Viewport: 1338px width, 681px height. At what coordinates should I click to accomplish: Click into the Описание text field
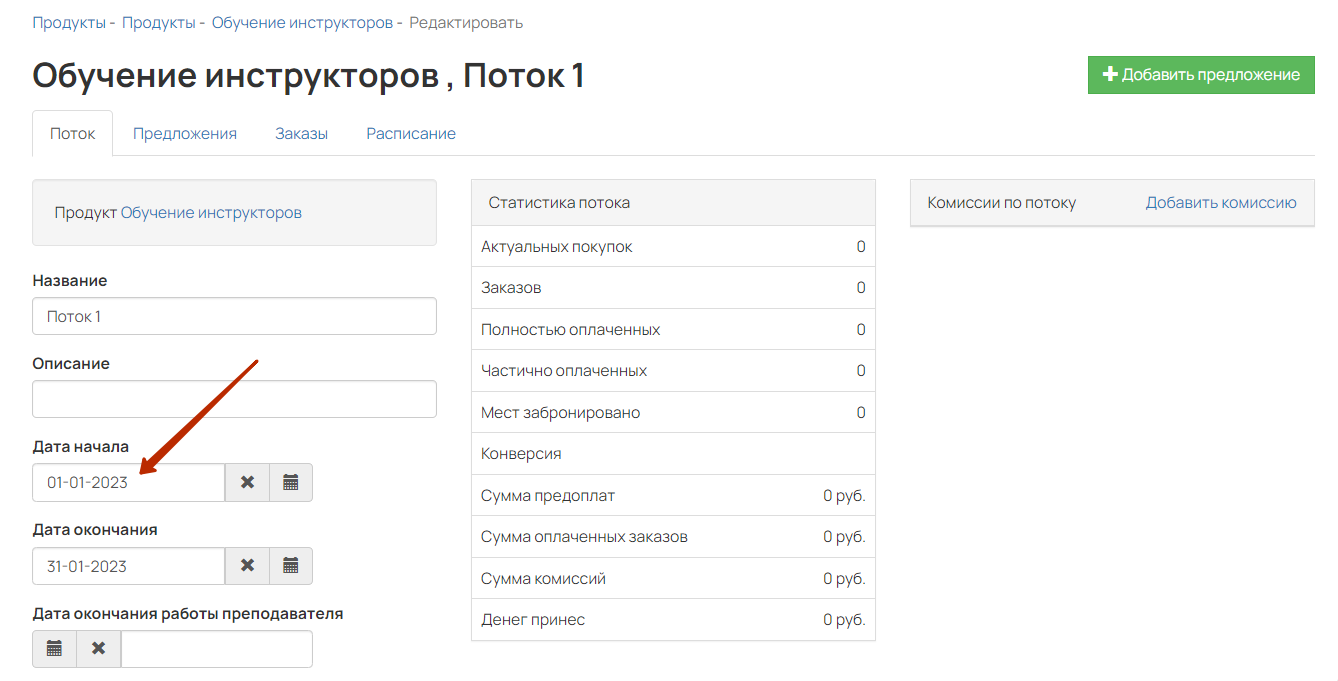pos(234,399)
